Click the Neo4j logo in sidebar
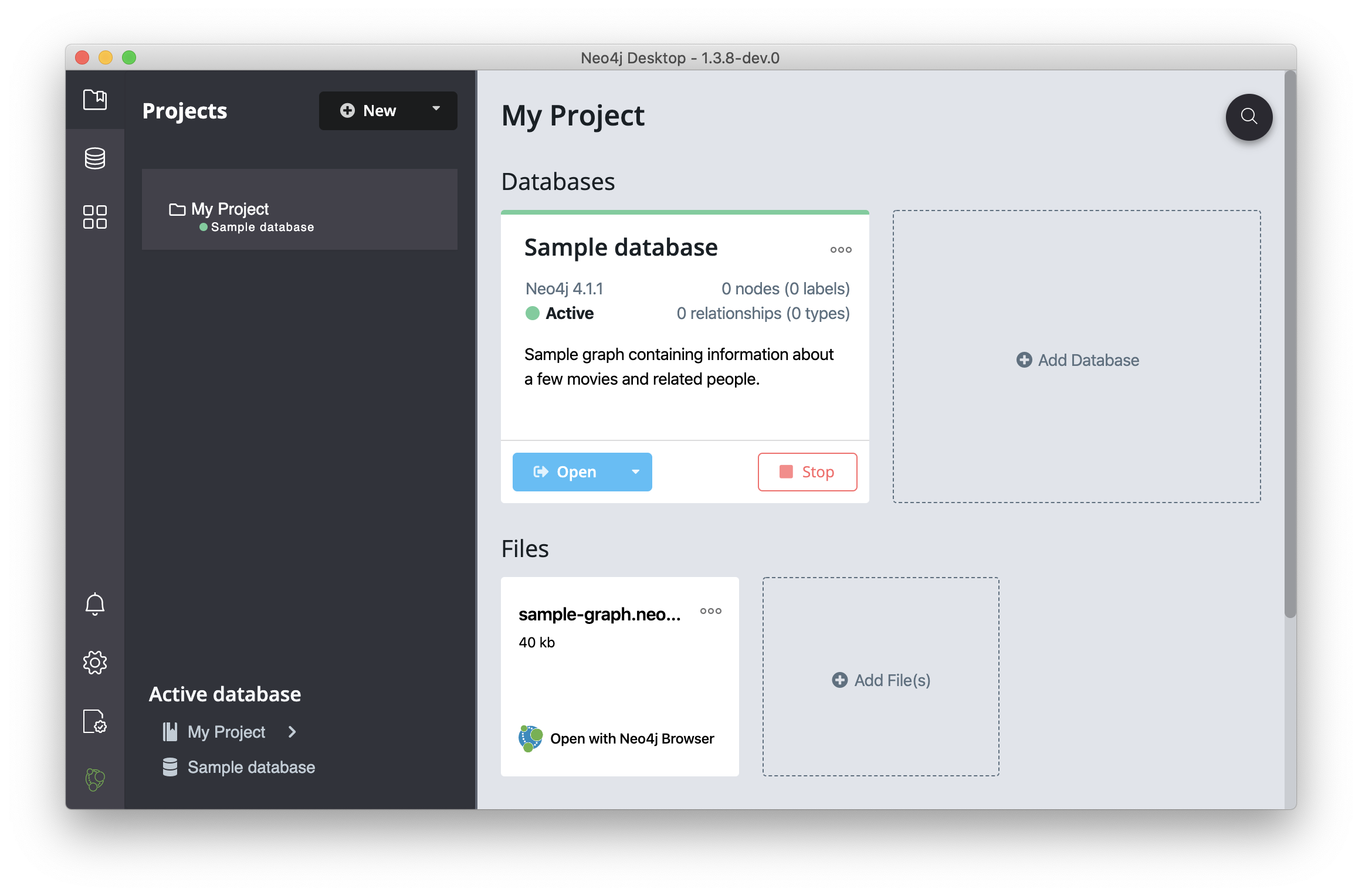 94,779
